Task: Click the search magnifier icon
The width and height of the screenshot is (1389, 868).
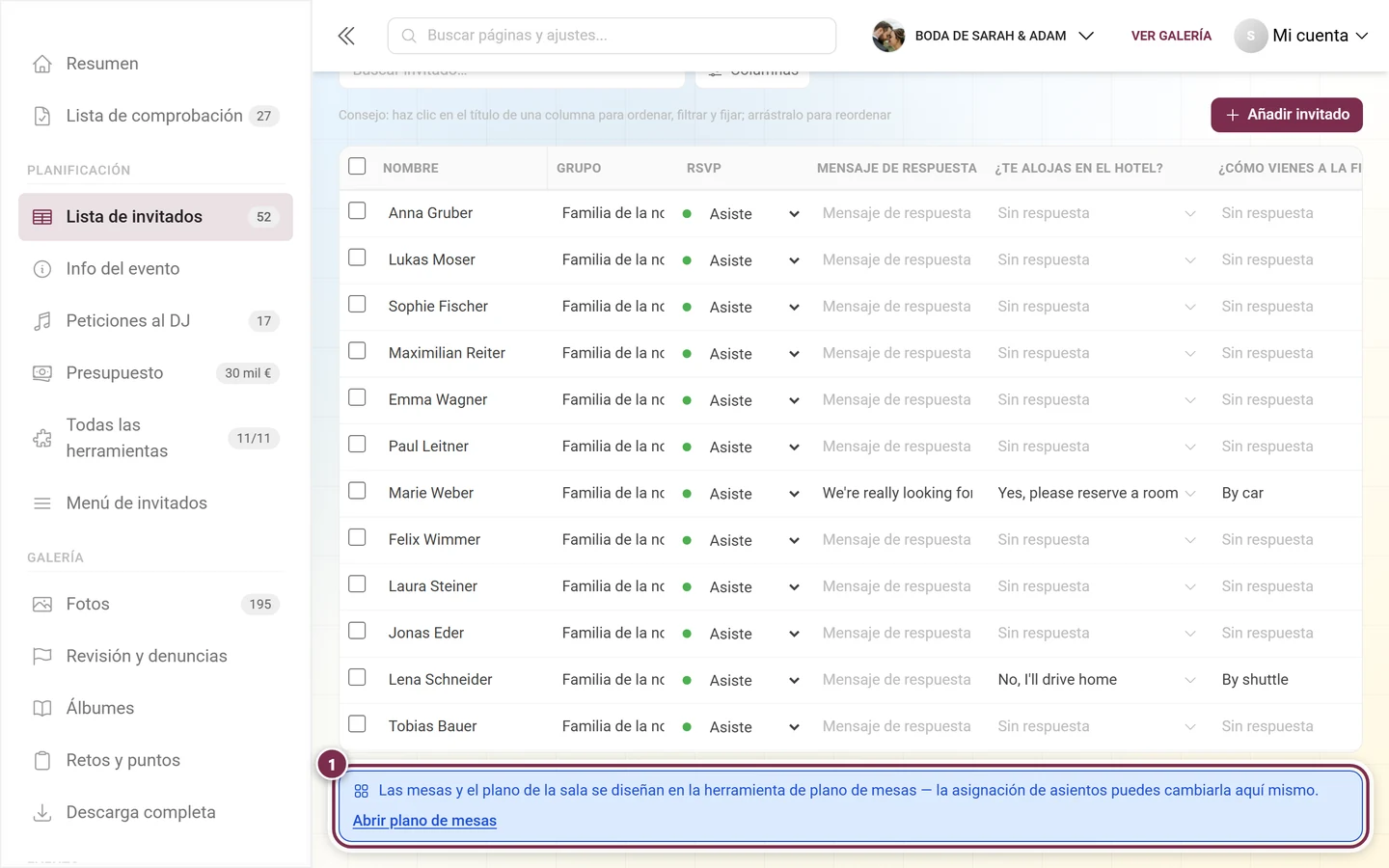Action: point(409,36)
